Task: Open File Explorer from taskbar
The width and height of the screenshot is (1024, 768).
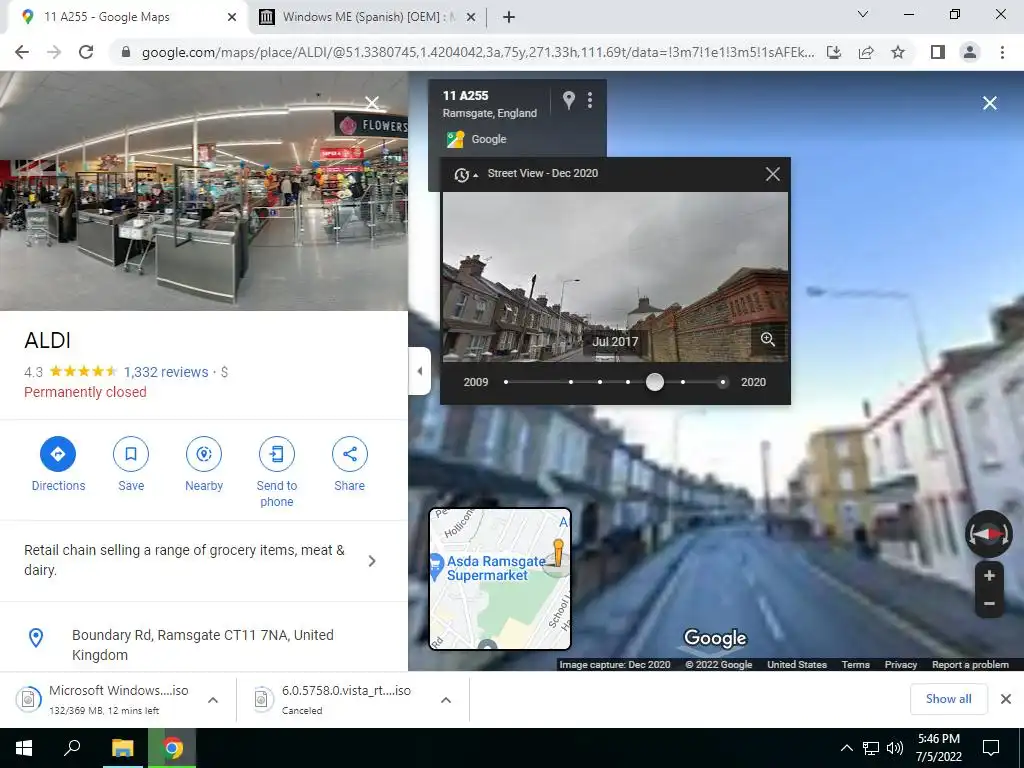Action: click(122, 748)
